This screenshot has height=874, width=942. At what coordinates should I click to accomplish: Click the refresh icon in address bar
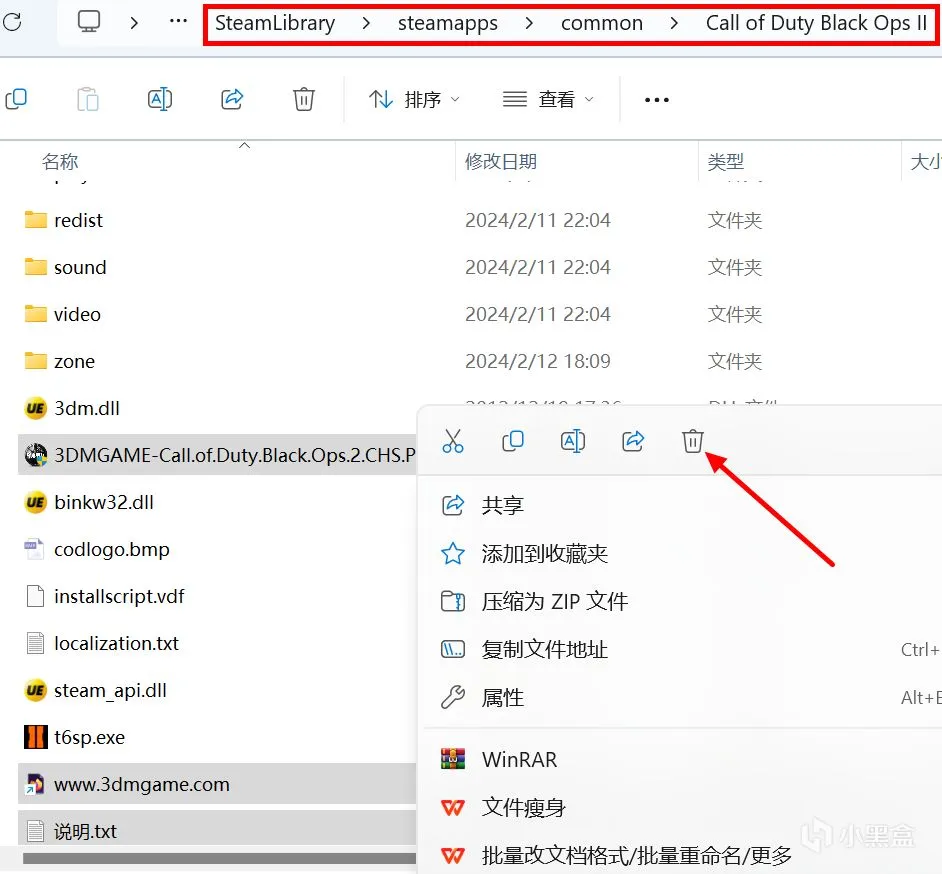point(12,23)
